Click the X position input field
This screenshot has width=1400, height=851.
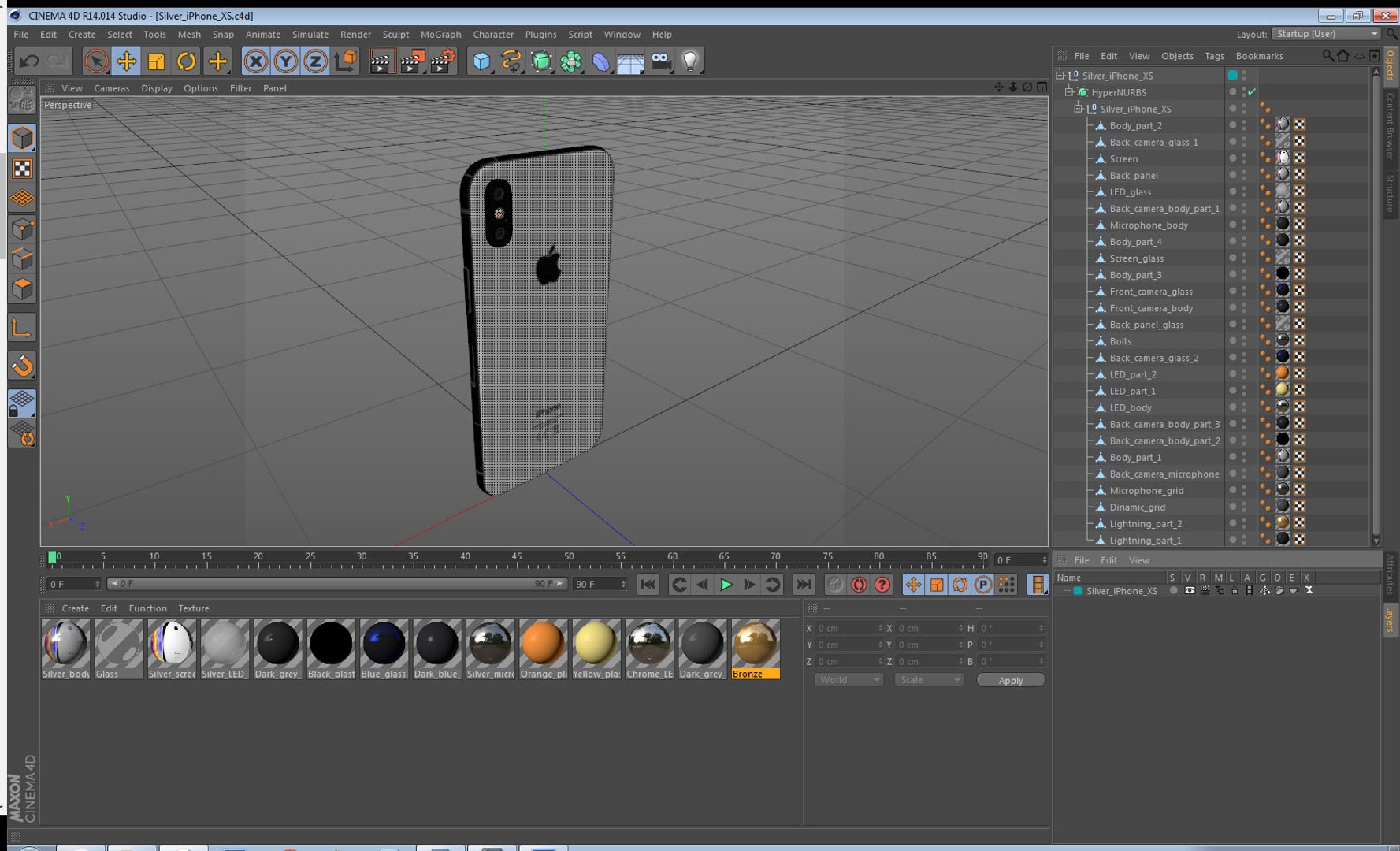(849, 628)
